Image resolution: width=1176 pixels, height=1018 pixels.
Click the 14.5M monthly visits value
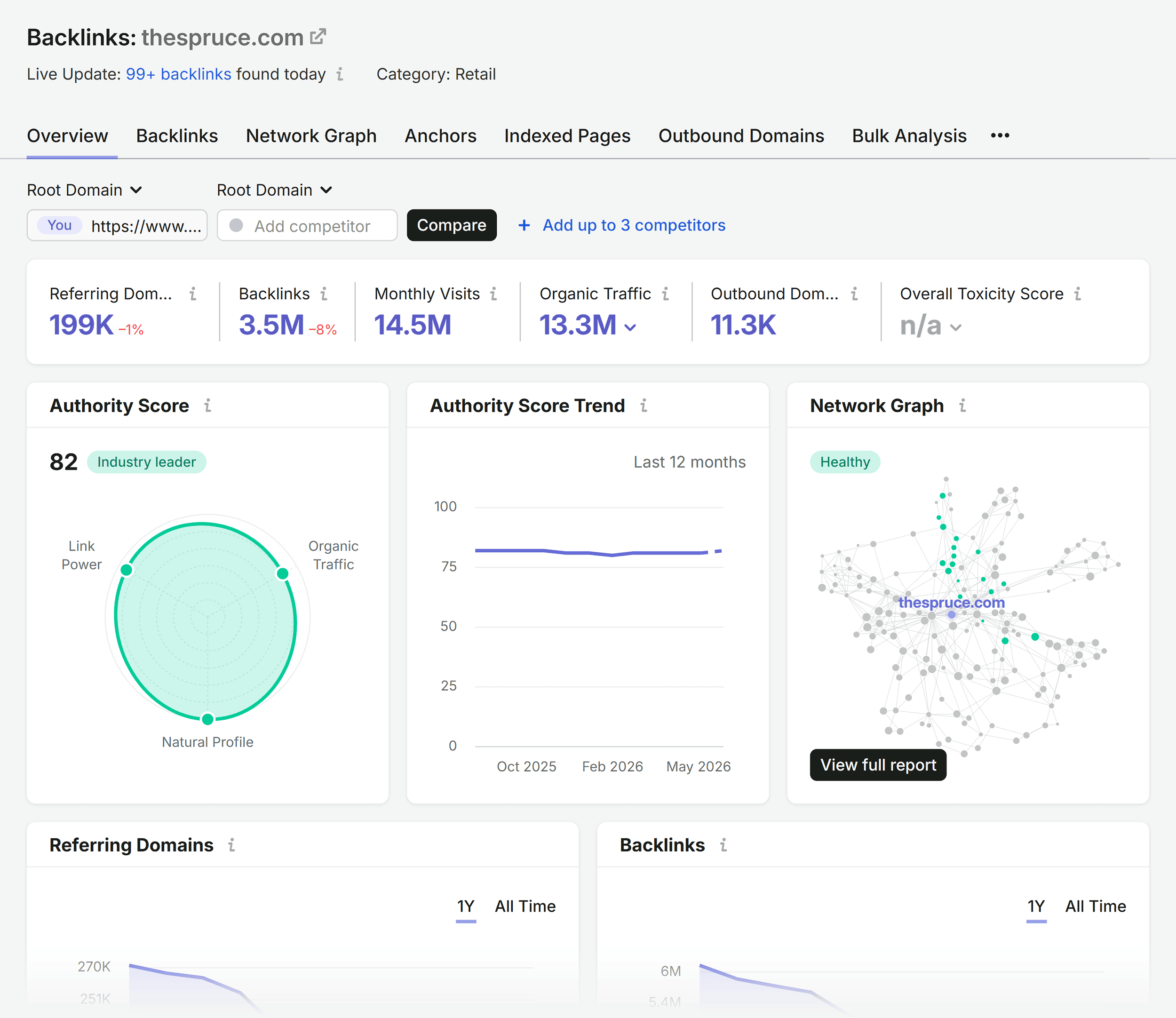coord(413,325)
